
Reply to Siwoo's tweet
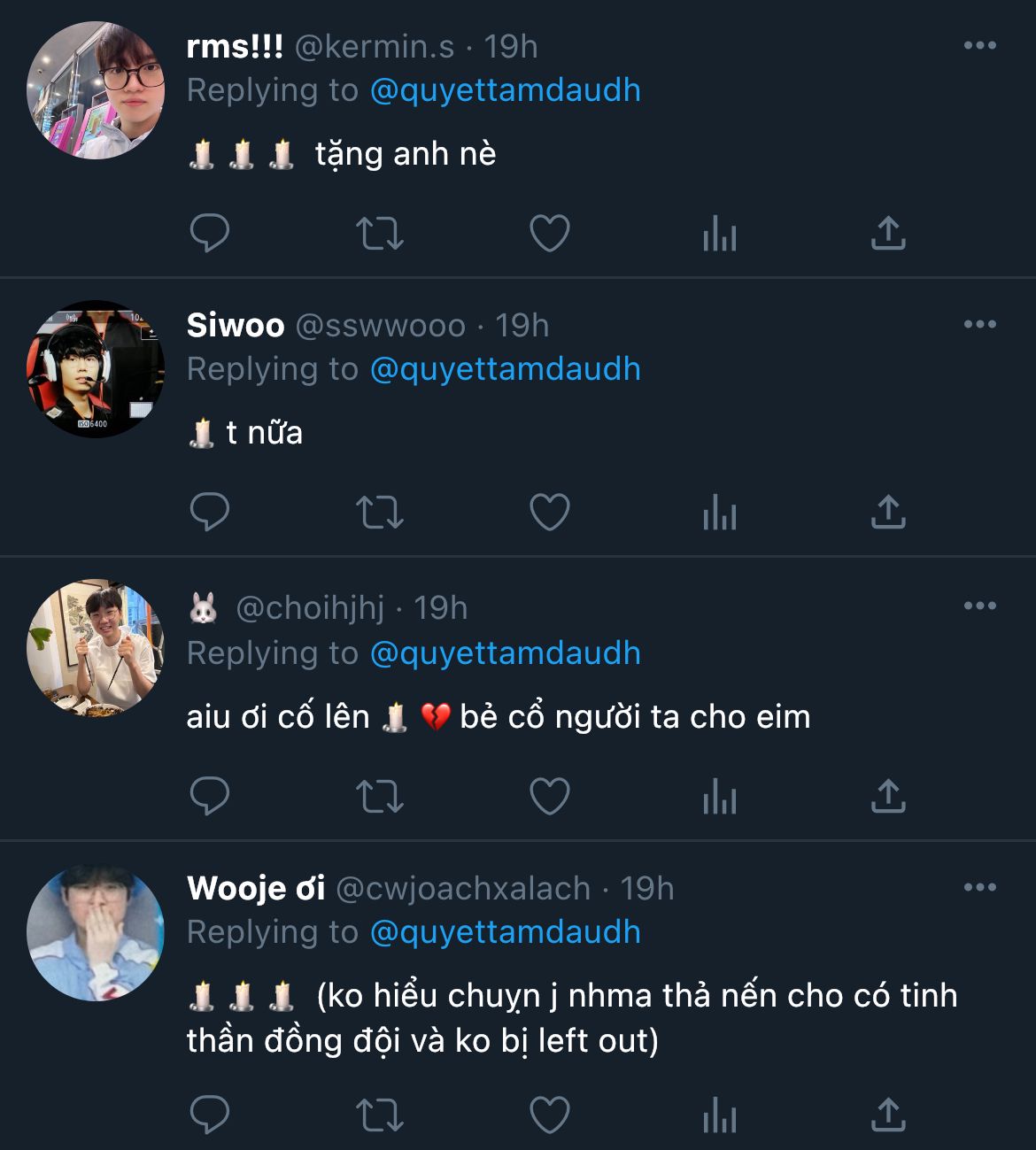(x=210, y=512)
